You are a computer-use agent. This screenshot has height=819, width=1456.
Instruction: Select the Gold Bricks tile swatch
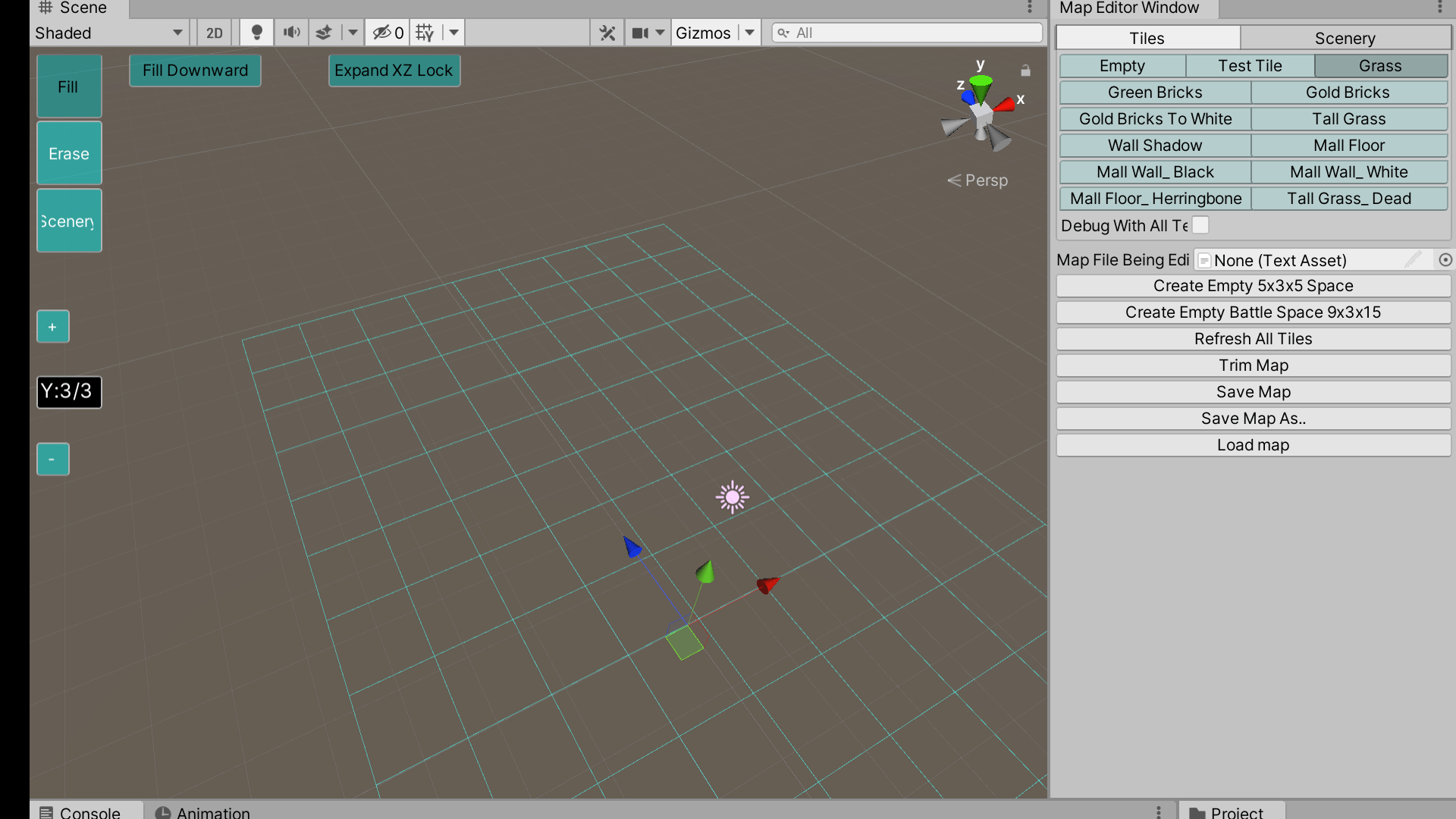click(x=1348, y=93)
